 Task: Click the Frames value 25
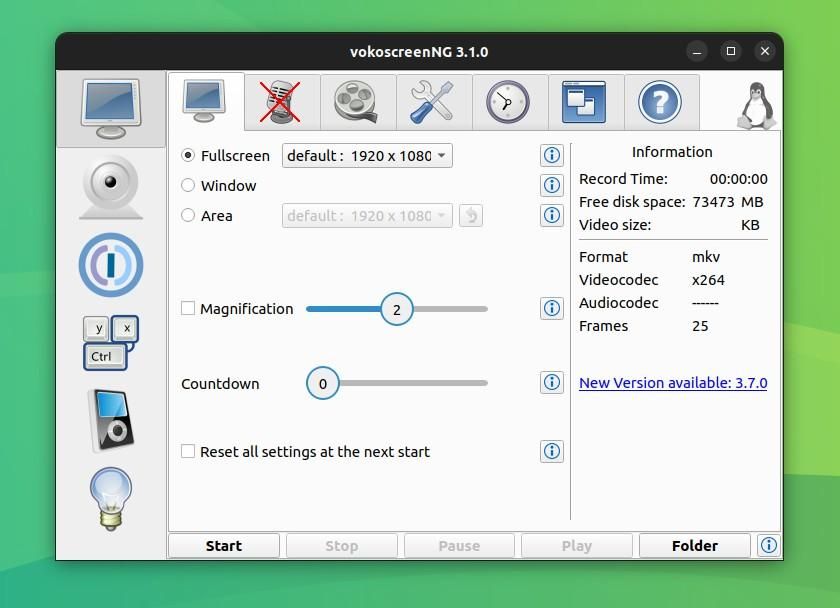click(x=700, y=326)
